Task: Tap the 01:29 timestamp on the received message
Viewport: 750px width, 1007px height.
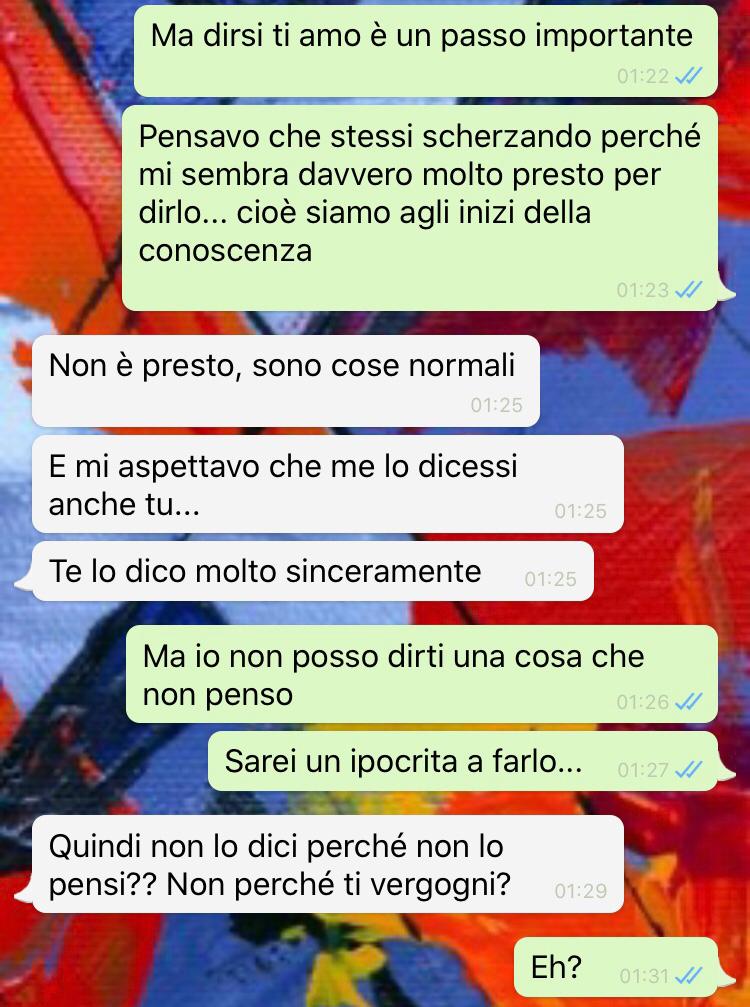Action: [580, 890]
